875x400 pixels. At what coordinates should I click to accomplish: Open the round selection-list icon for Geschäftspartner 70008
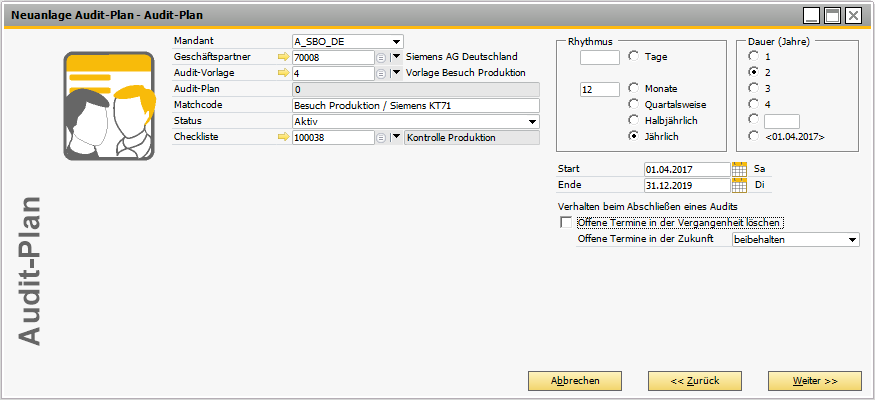click(x=381, y=57)
